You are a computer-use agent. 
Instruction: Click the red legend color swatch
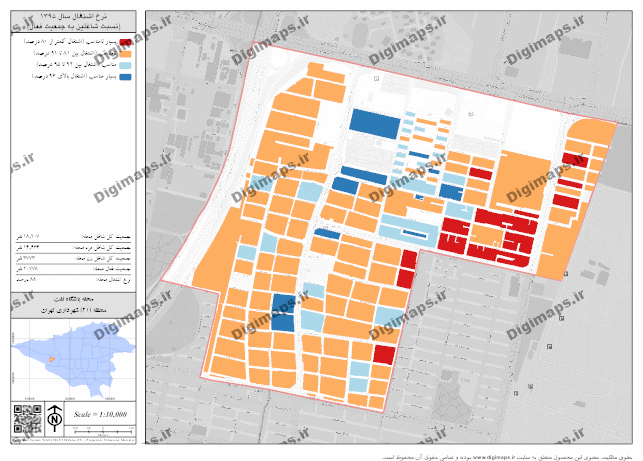point(126,42)
